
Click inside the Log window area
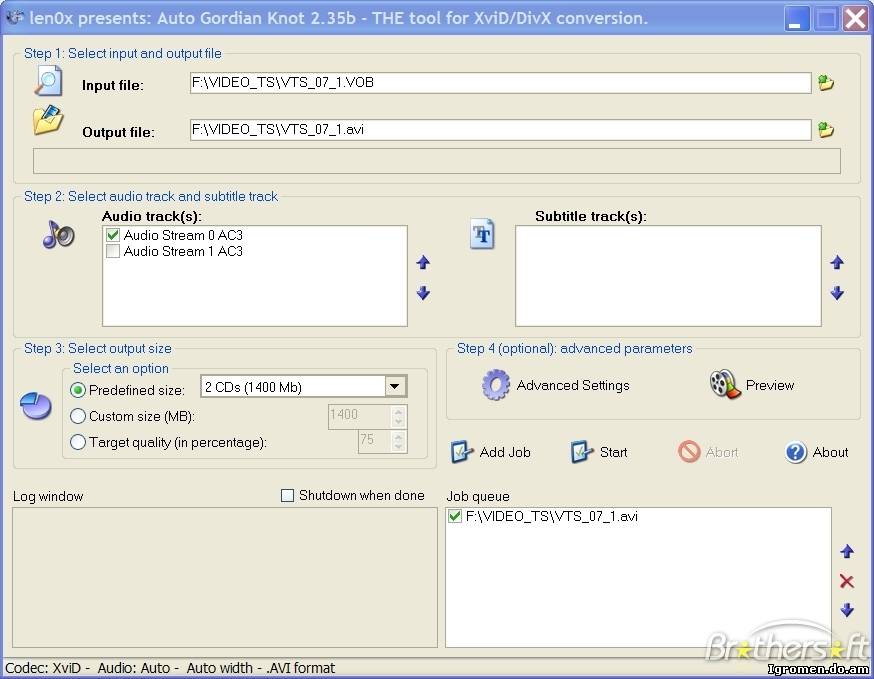225,577
